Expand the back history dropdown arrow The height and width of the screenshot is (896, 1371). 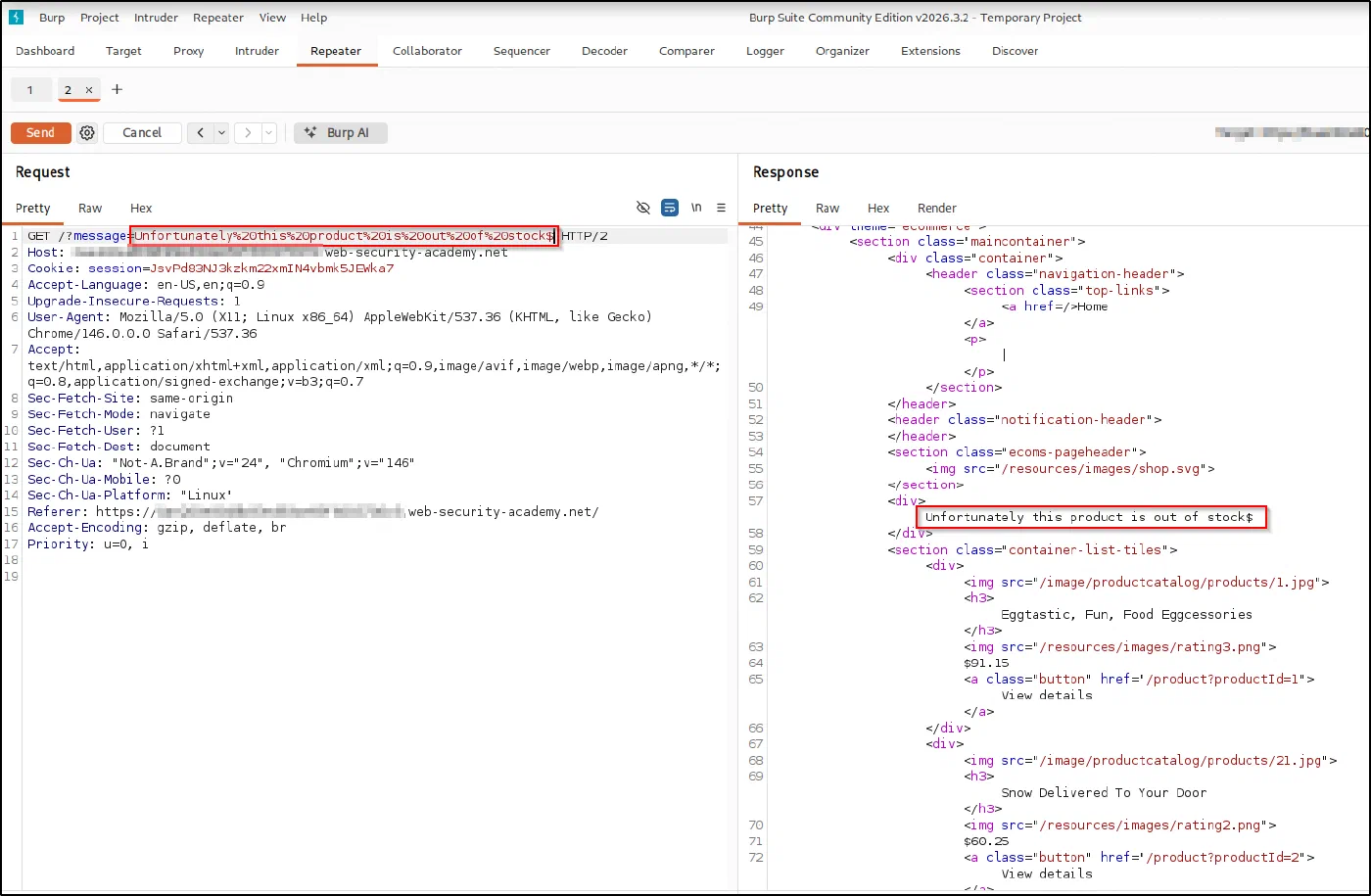[x=222, y=133]
